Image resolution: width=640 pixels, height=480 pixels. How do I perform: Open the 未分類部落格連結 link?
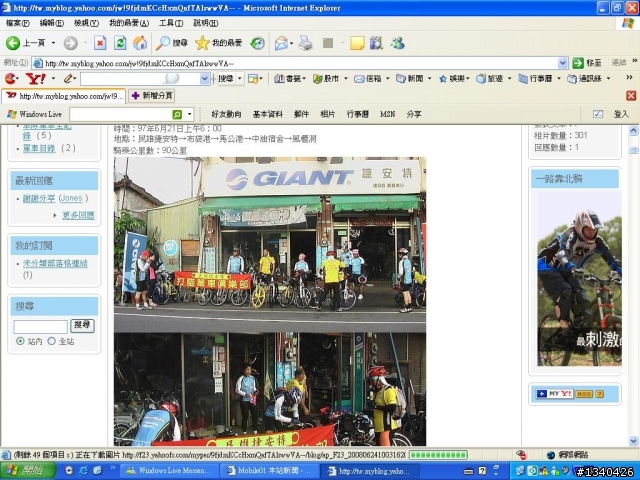[x=55, y=264]
